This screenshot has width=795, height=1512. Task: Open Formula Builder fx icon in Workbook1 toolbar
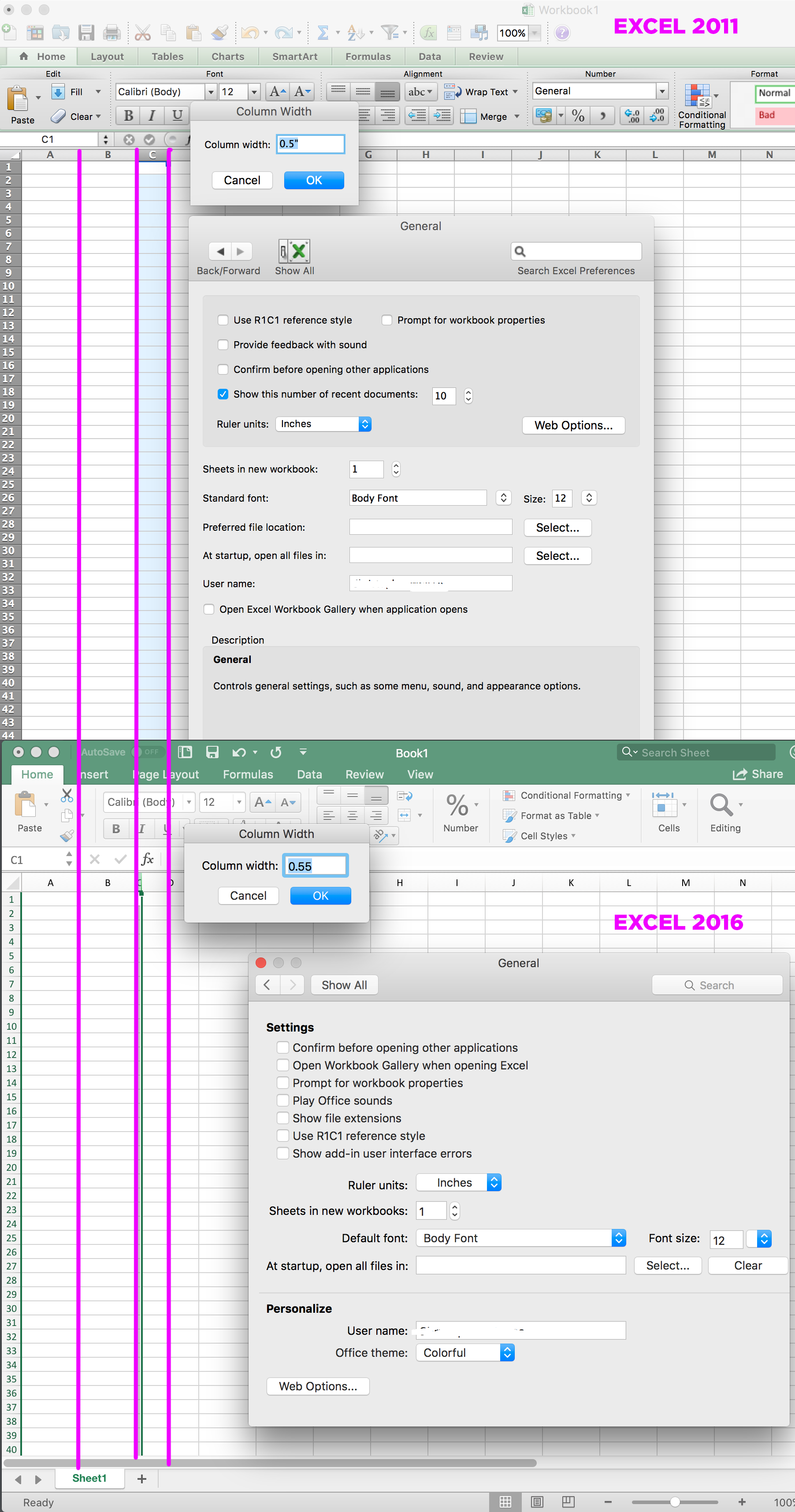429,33
